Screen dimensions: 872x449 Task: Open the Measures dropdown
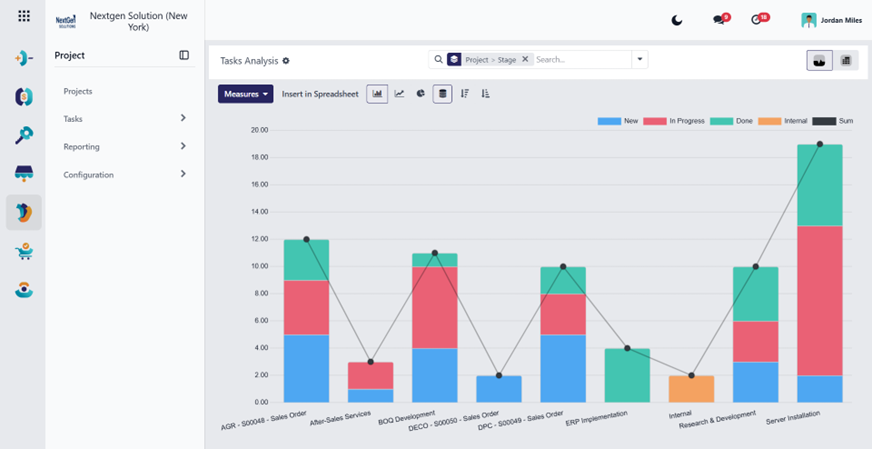pos(246,94)
